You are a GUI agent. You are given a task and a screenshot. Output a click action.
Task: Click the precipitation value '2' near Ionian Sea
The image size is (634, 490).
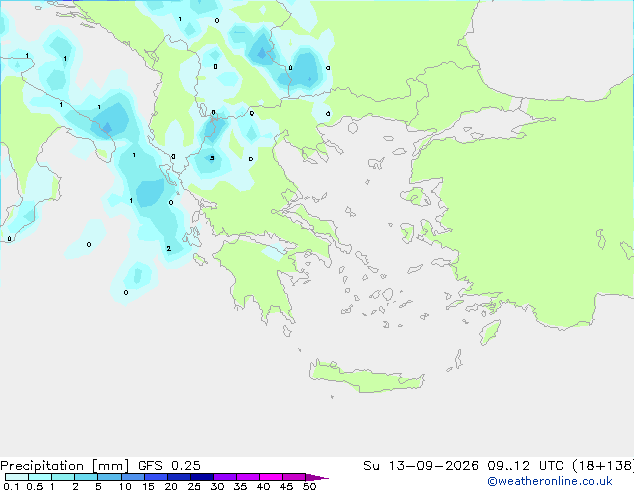click(x=169, y=248)
